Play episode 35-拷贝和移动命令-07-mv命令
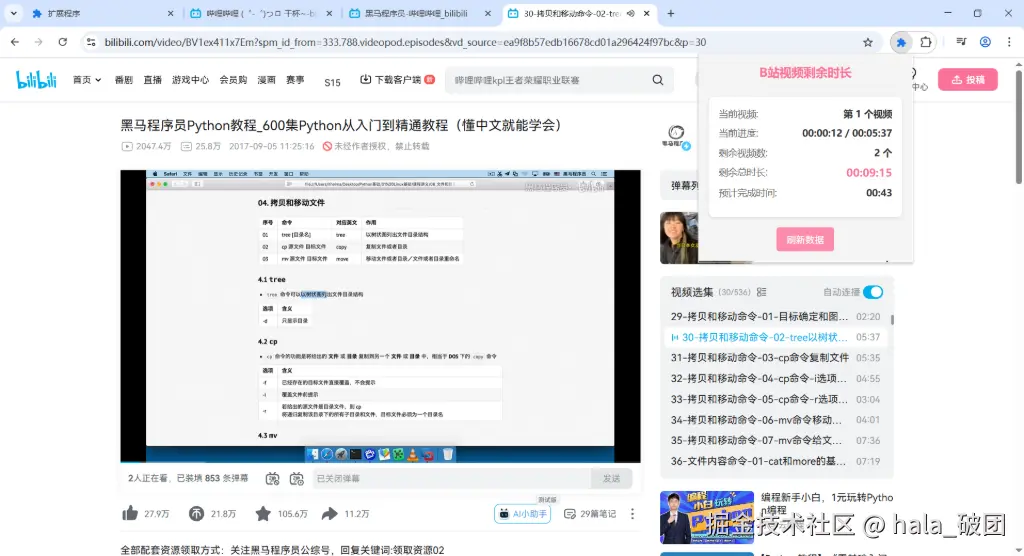Image resolution: width=1024 pixels, height=556 pixels. (775, 440)
